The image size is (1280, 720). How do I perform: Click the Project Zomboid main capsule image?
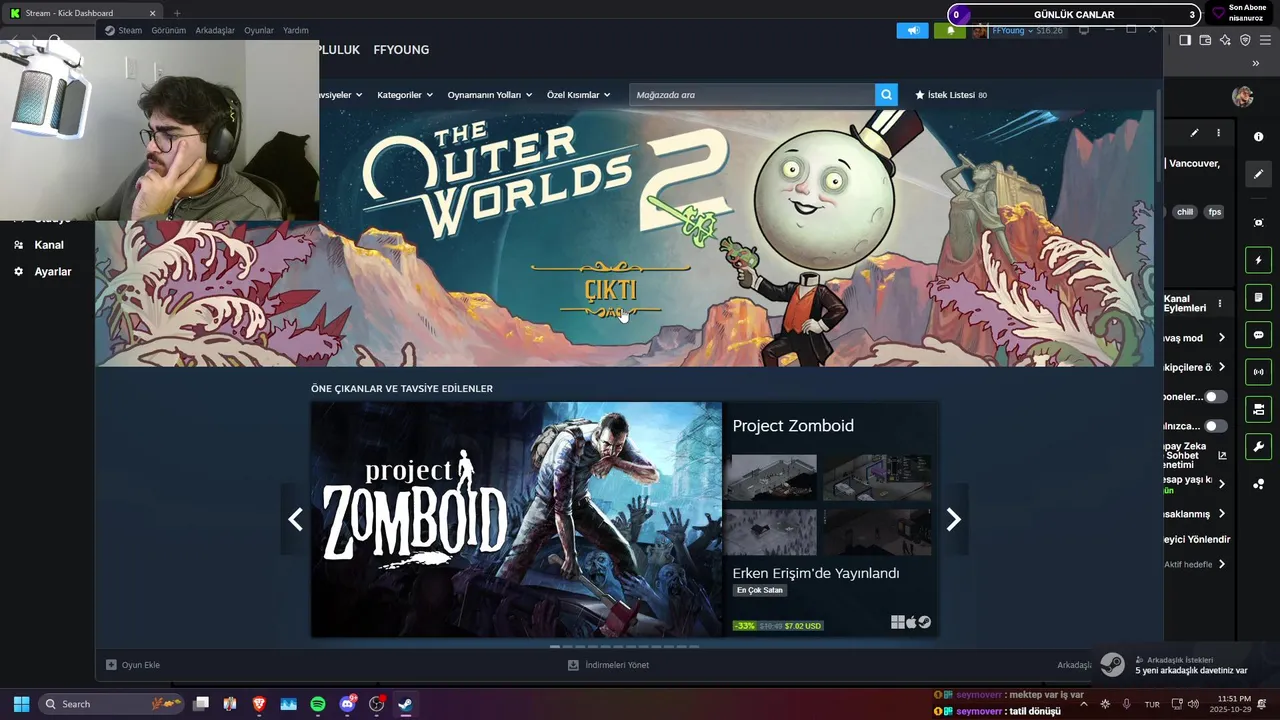click(x=516, y=519)
